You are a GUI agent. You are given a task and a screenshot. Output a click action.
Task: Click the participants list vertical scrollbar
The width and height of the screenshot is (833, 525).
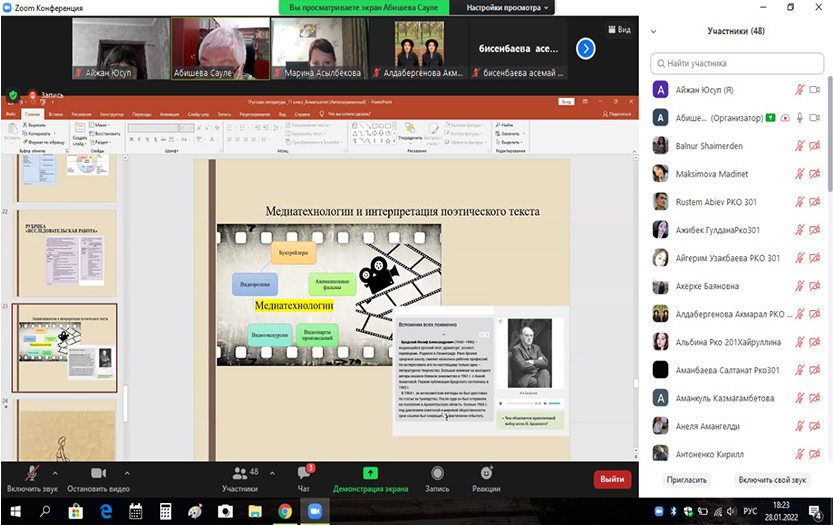pos(829,140)
